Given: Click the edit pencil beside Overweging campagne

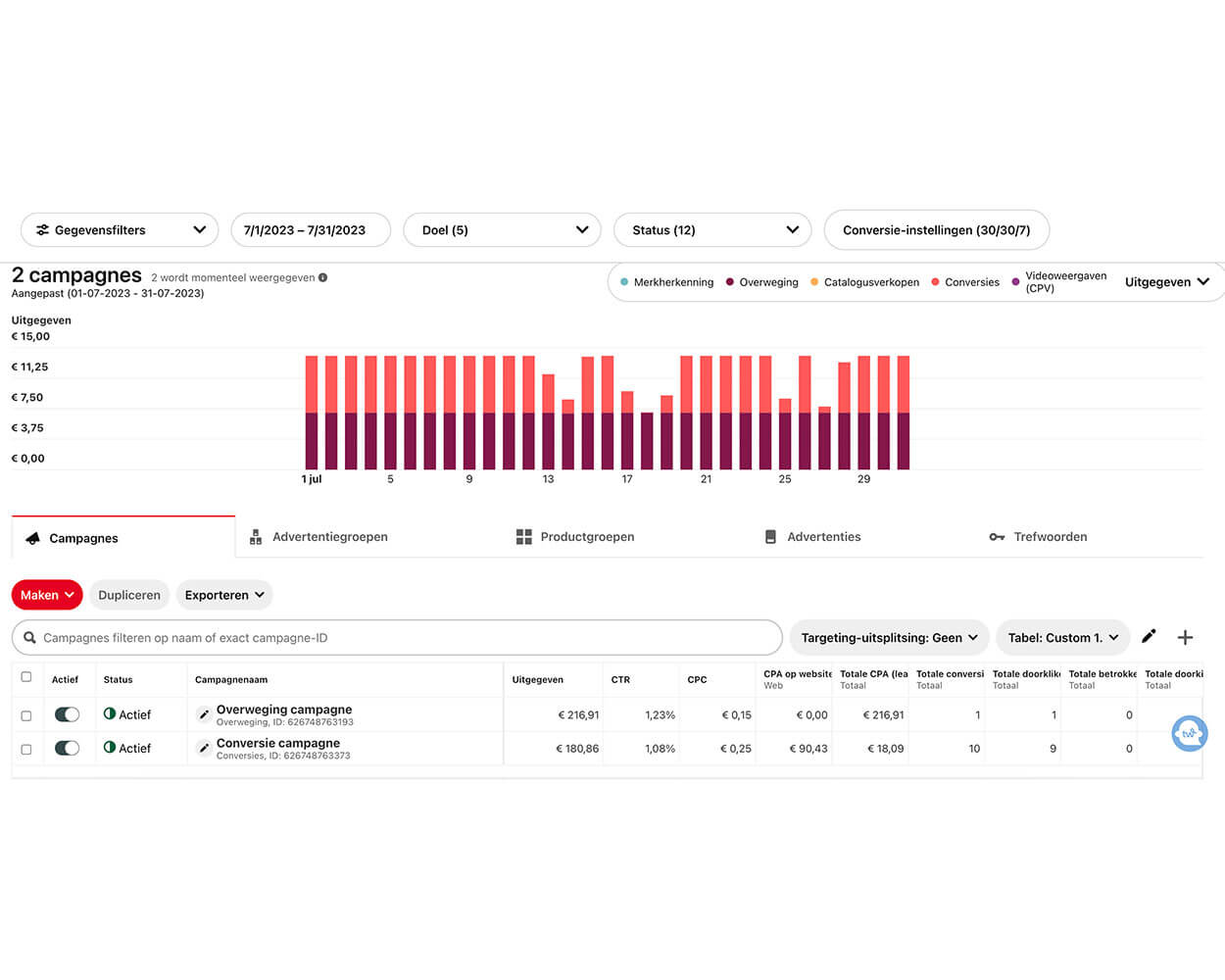Looking at the screenshot, I should (x=204, y=714).
